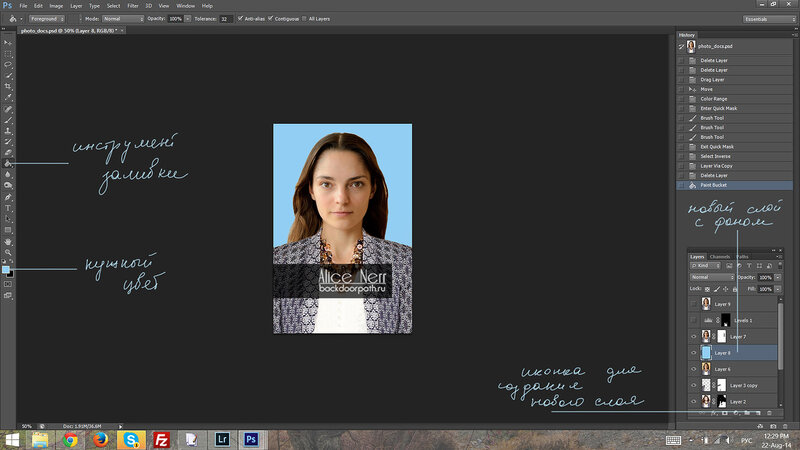This screenshot has height=450, width=800.
Task: Enable the All Layers checkbox
Action: pos(305,19)
